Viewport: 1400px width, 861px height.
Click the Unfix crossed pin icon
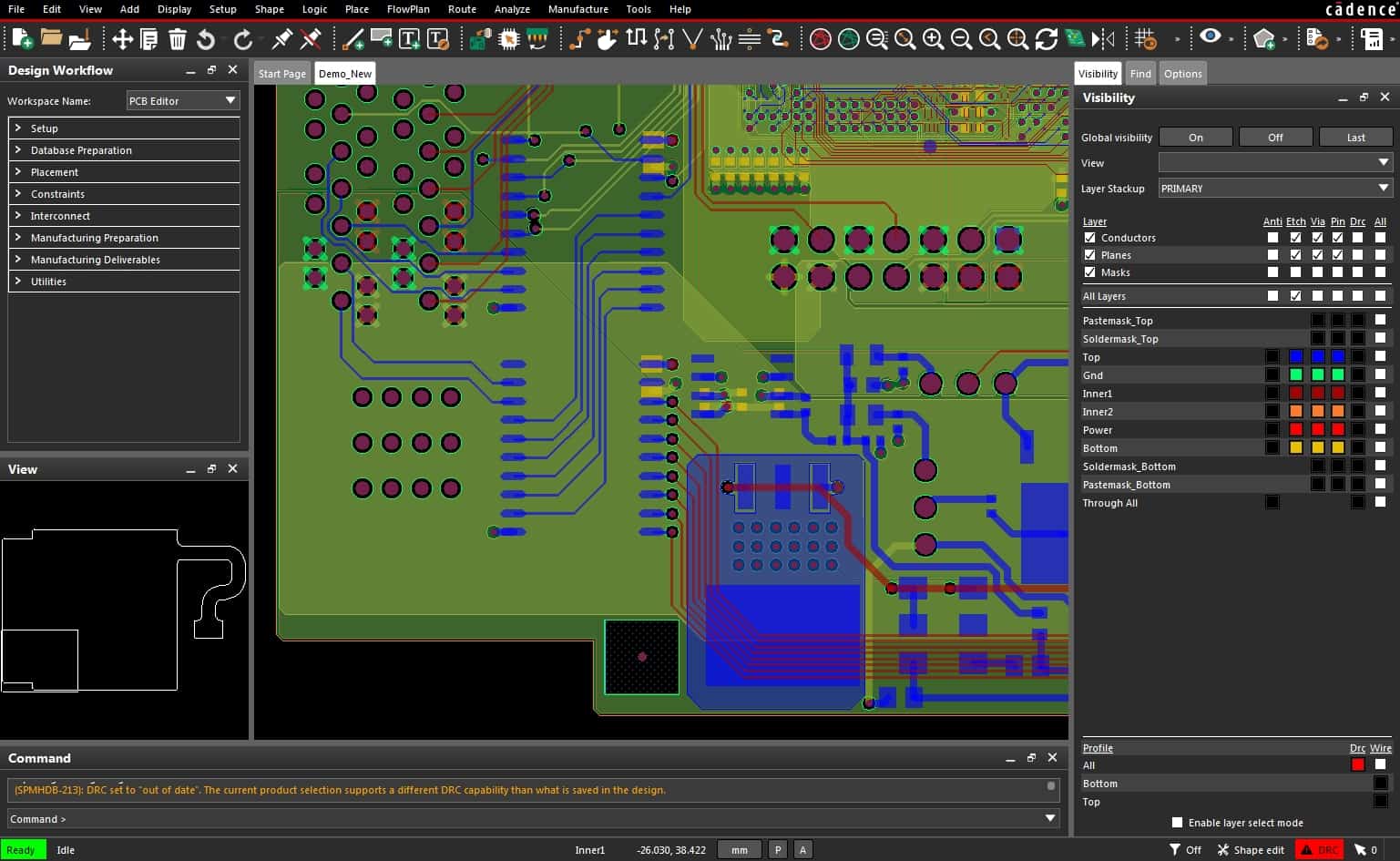click(311, 38)
